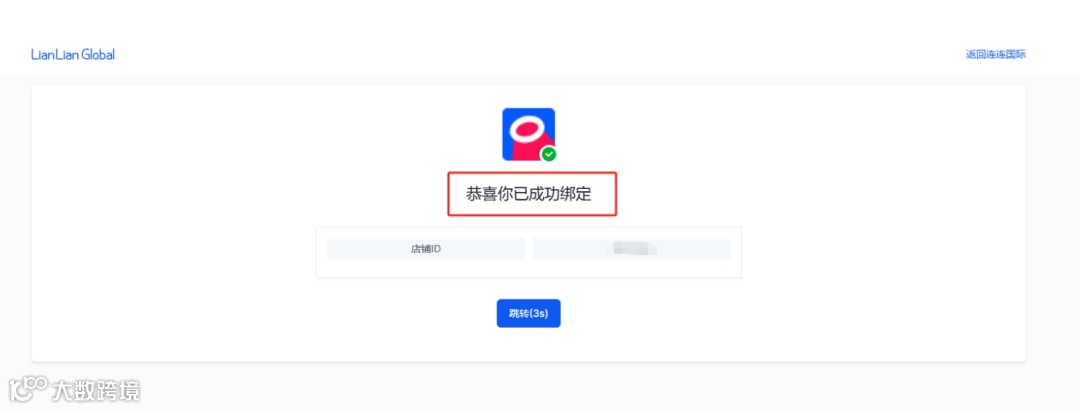Click the 店铺ID label cell
Viewport: 1080px width, 410px height.
point(426,249)
